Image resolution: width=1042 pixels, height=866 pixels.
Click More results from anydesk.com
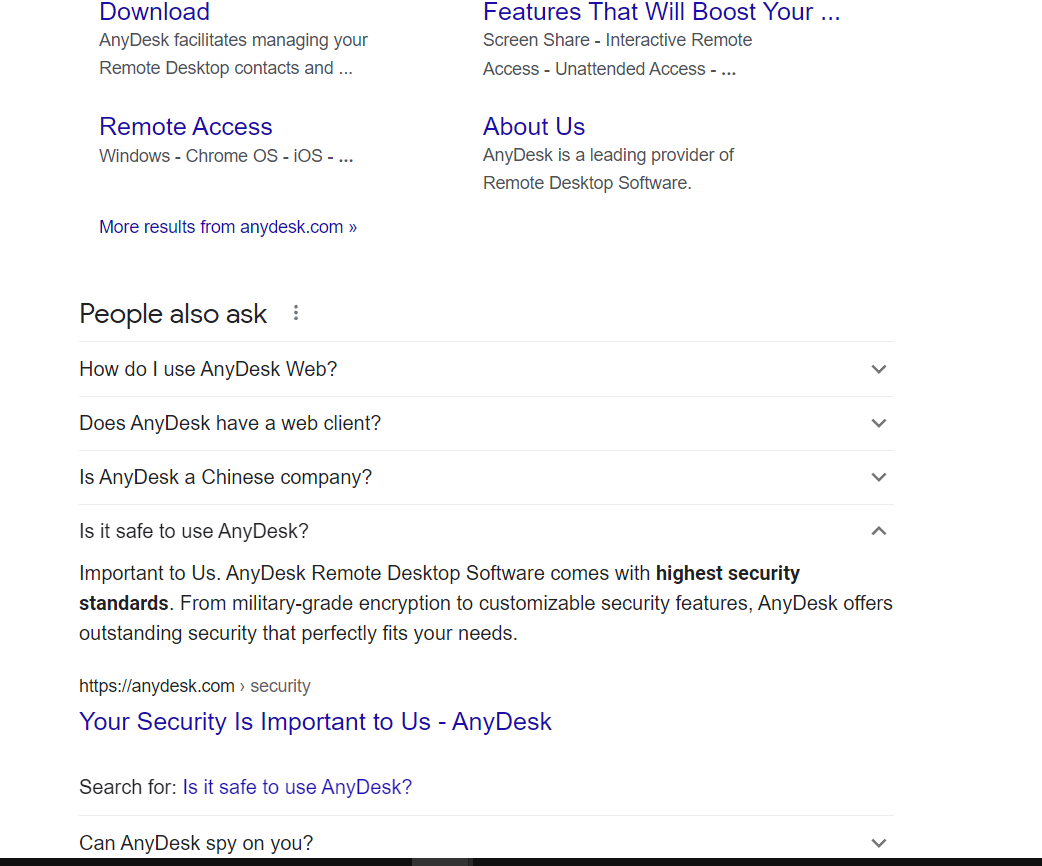click(x=228, y=227)
